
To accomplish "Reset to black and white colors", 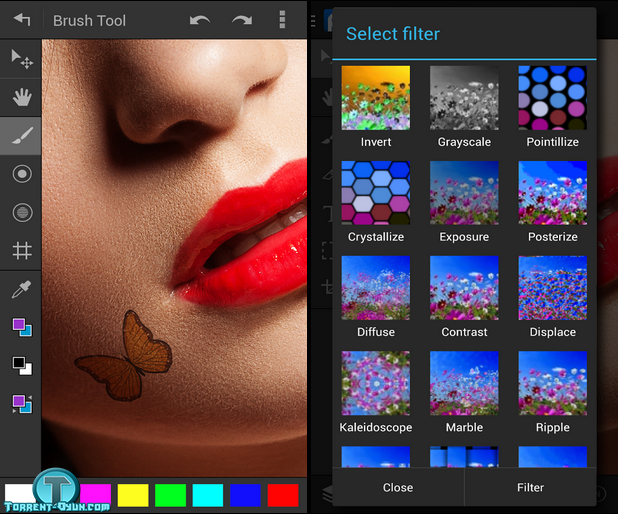I will 21,366.
